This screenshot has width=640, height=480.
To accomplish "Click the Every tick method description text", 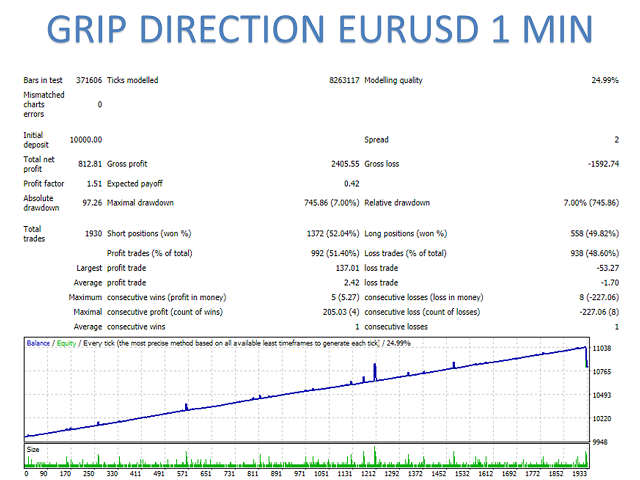I will tap(231, 343).
